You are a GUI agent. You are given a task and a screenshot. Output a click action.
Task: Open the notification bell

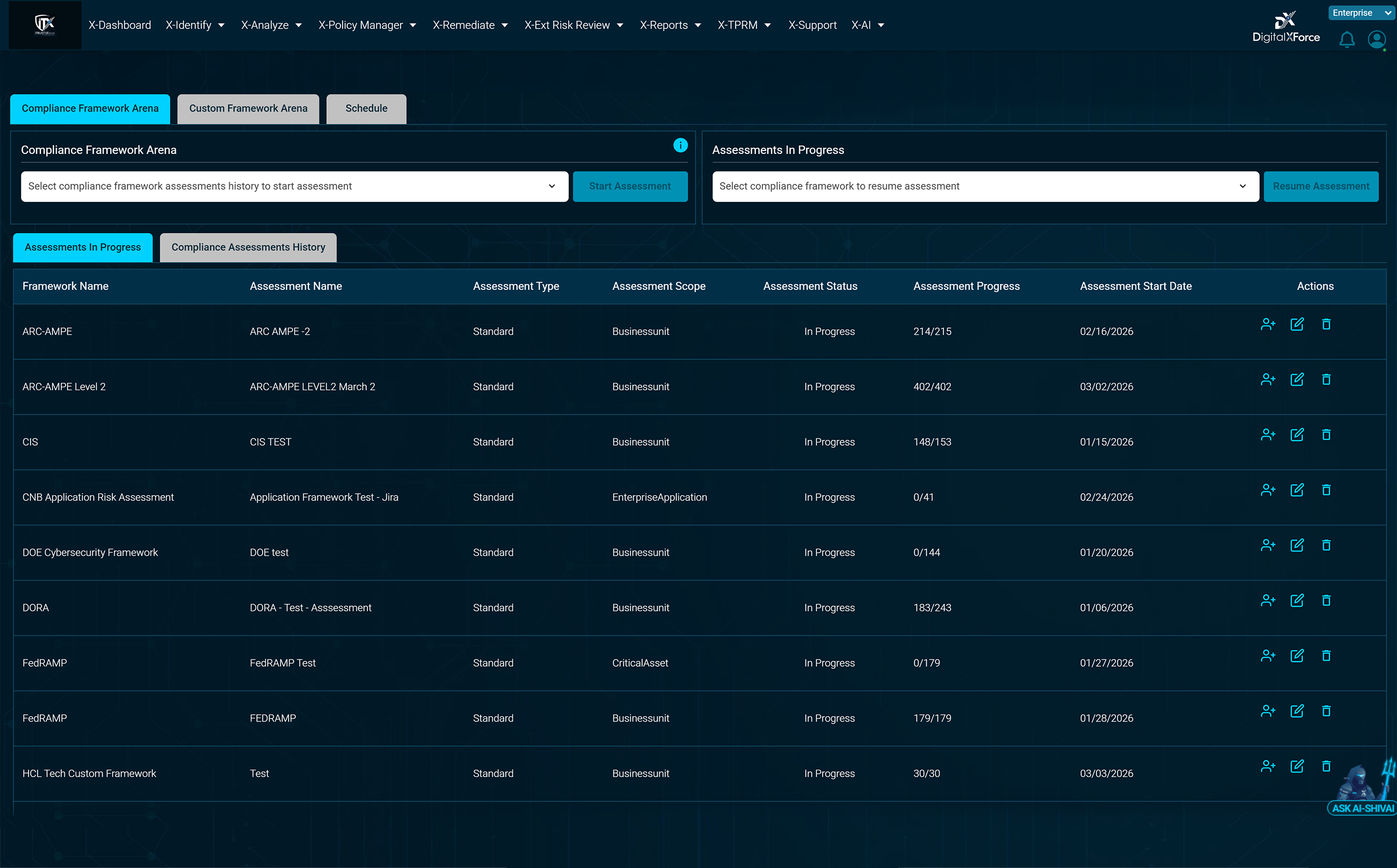point(1346,40)
